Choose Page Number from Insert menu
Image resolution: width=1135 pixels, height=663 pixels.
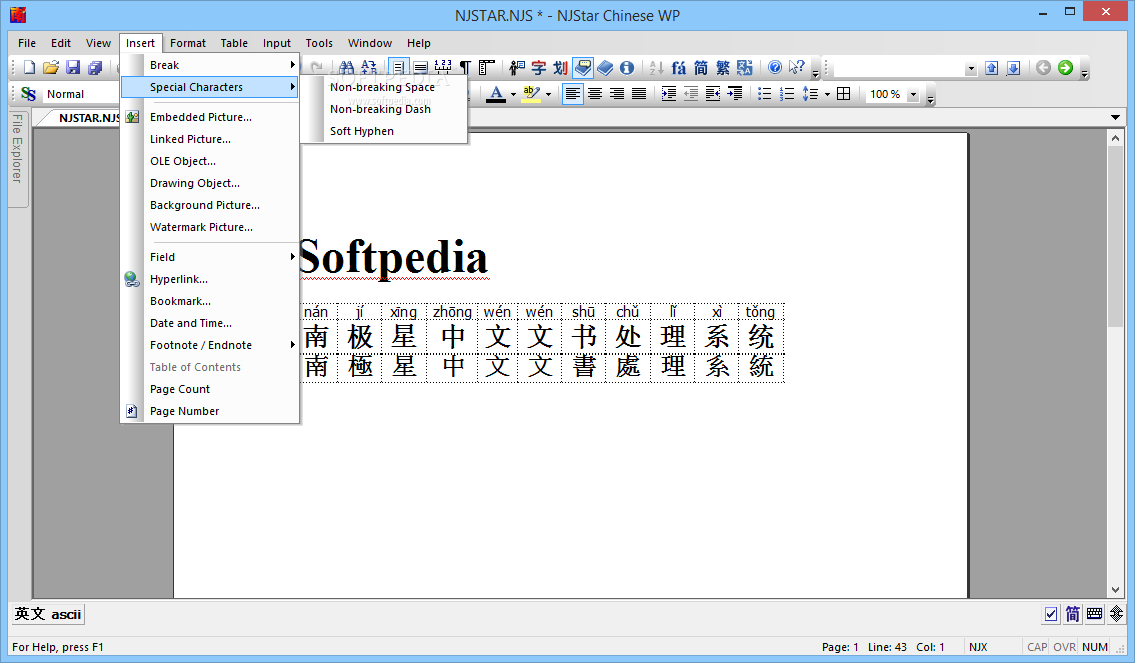point(210,411)
